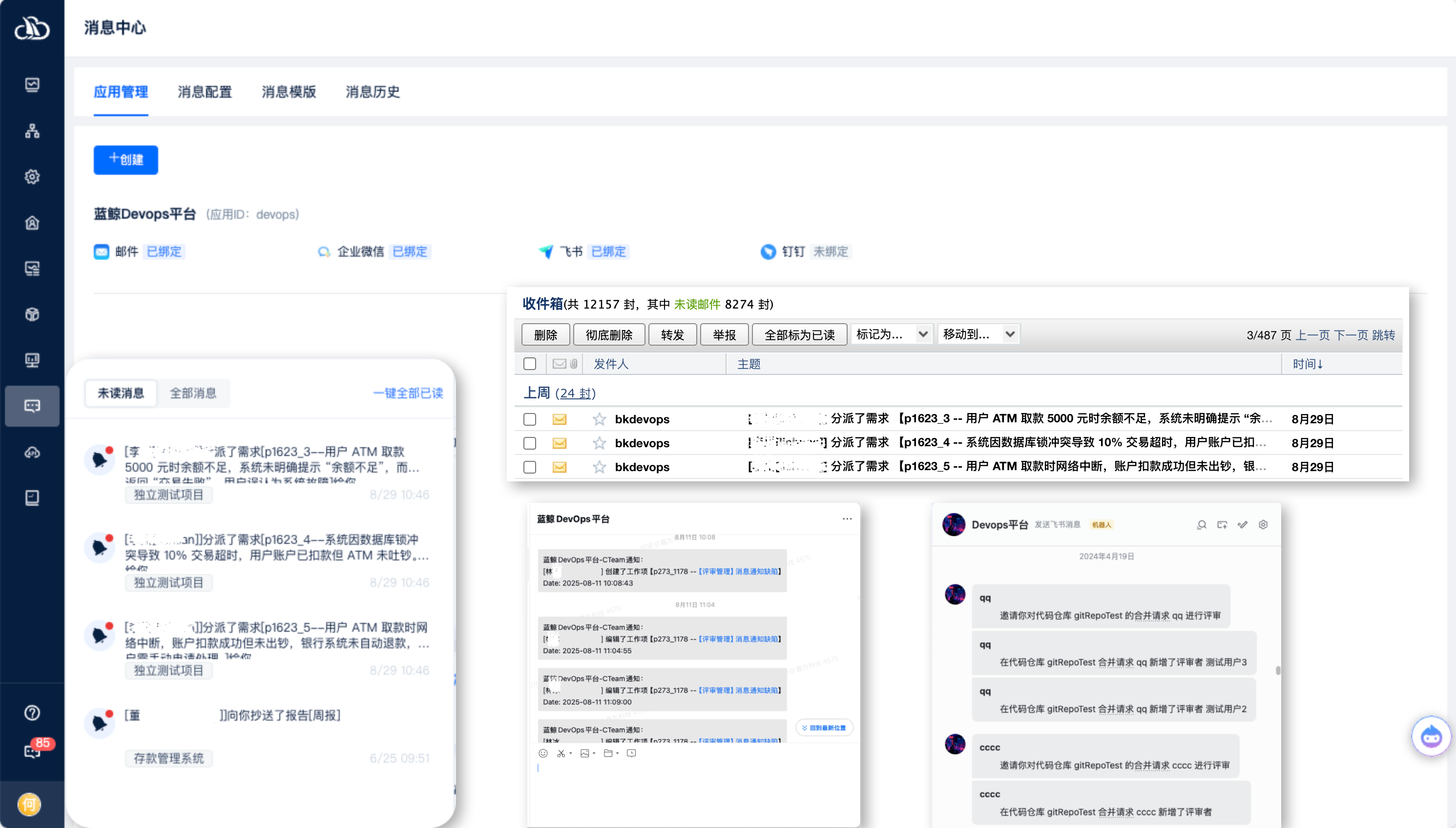Check the select-all checkbox in inbox header
The image size is (1456, 828).
pos(529,364)
